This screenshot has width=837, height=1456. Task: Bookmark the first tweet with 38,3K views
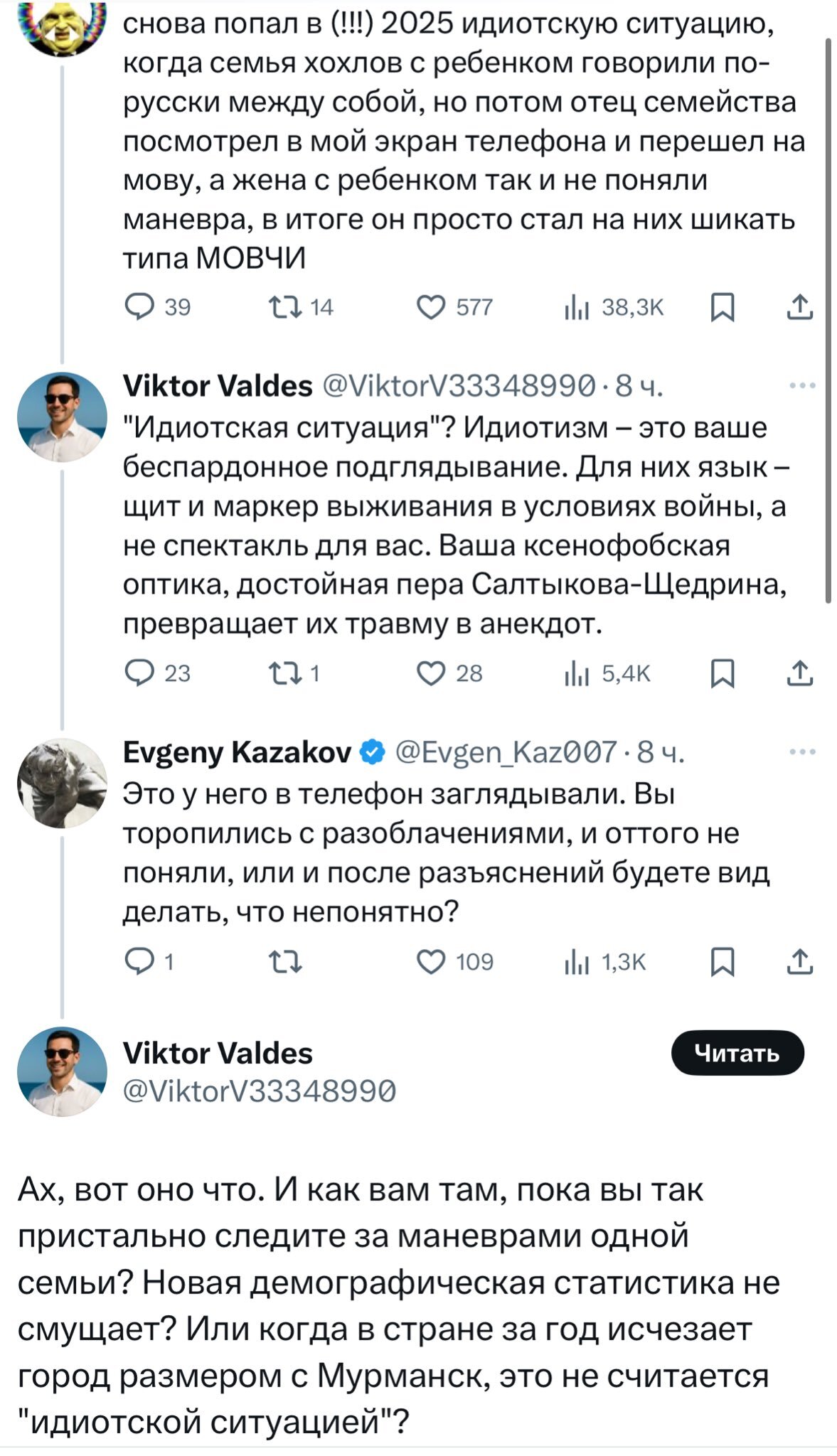click(x=723, y=307)
